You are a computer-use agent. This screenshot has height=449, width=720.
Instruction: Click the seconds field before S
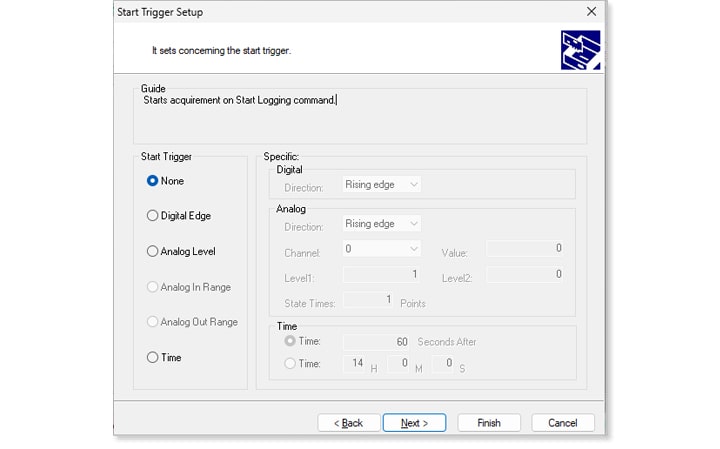pyautogui.click(x=443, y=363)
